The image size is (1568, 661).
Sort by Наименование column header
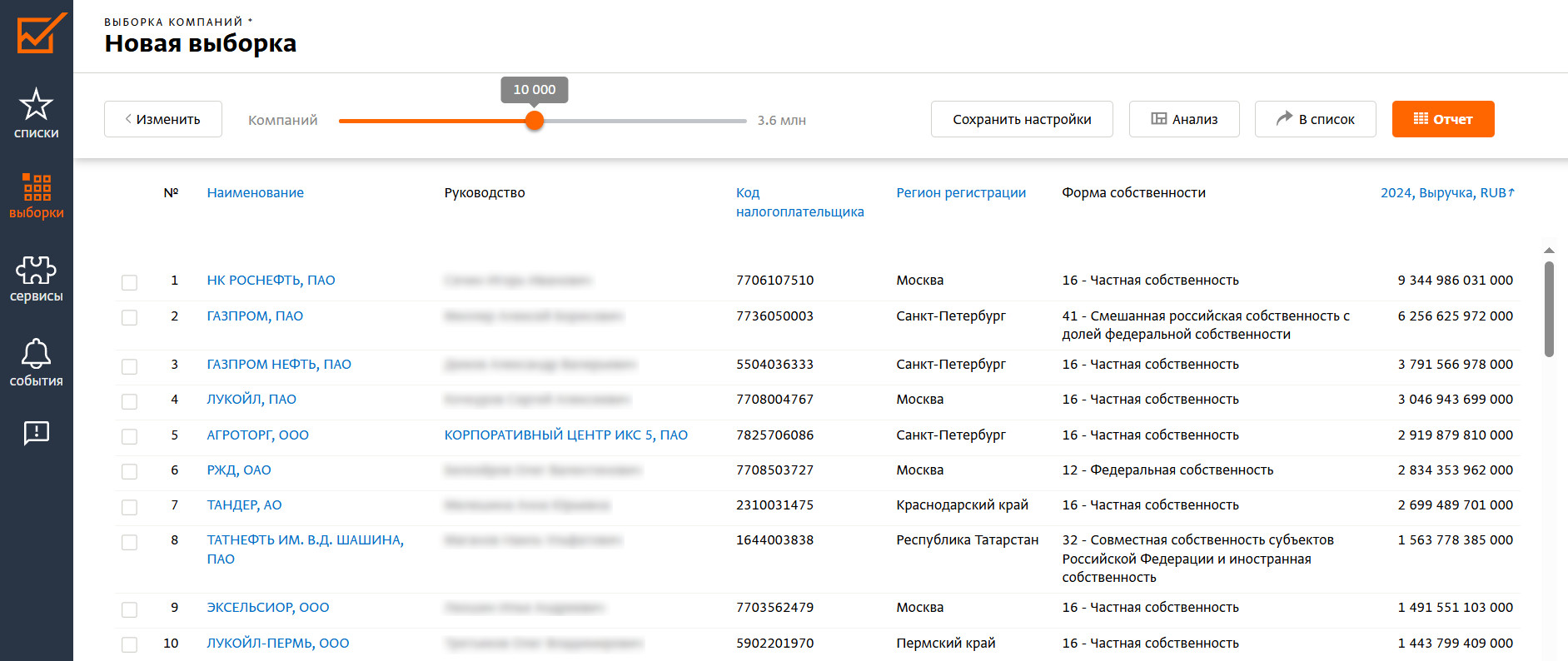[255, 192]
